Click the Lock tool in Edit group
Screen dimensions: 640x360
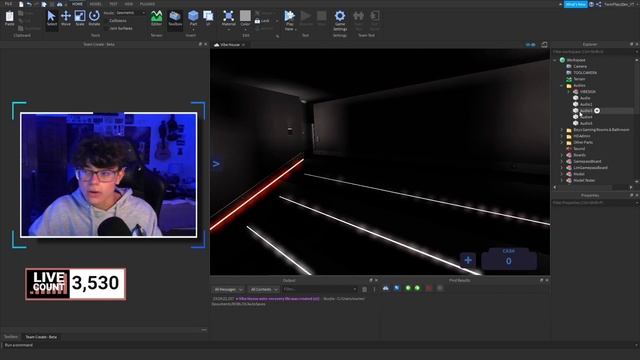coord(262,21)
